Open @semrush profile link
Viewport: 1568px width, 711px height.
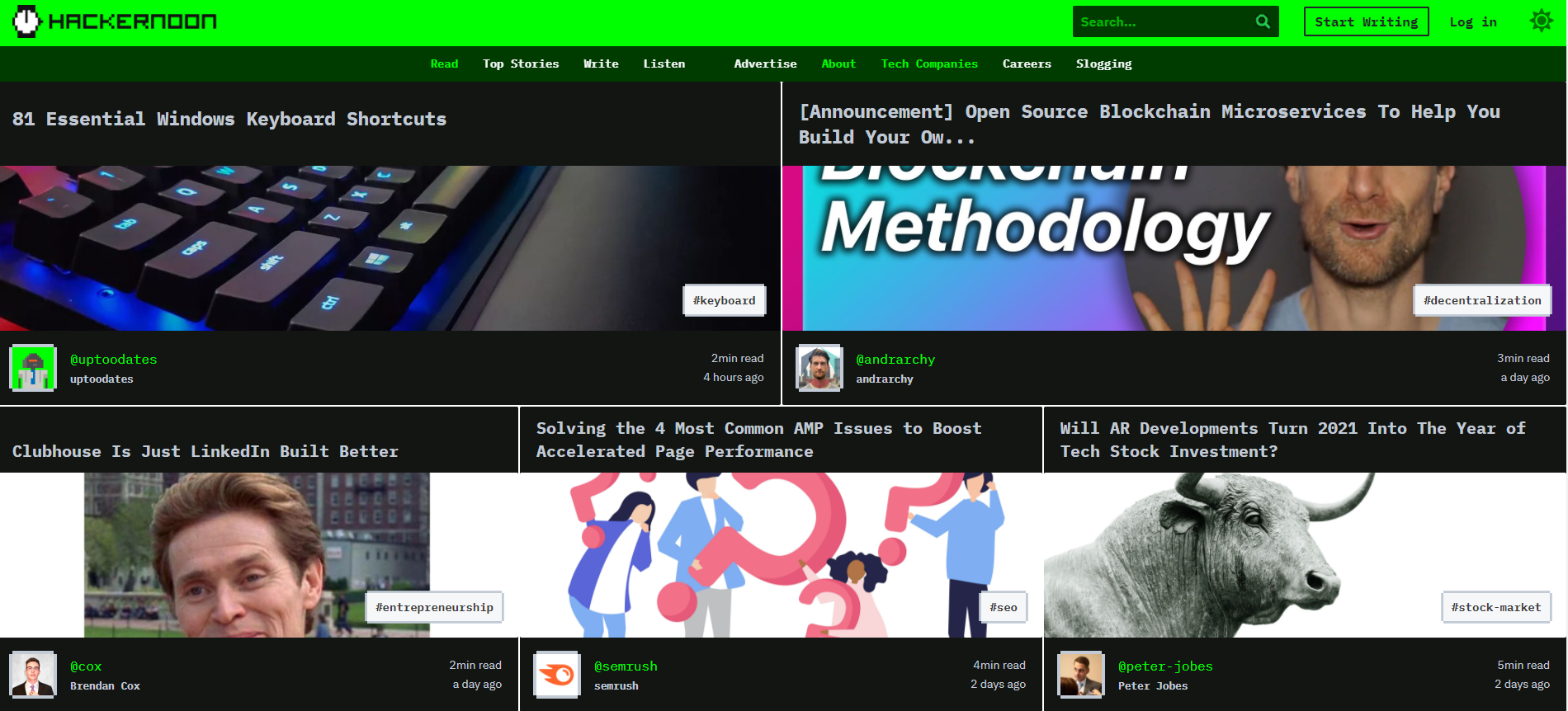tap(626, 666)
